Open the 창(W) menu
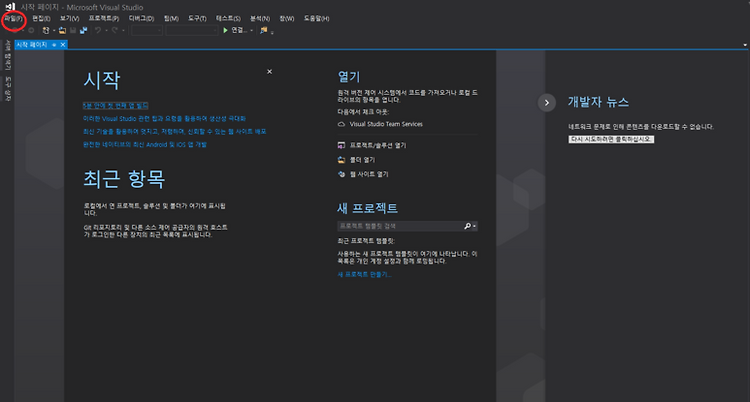 click(x=287, y=19)
